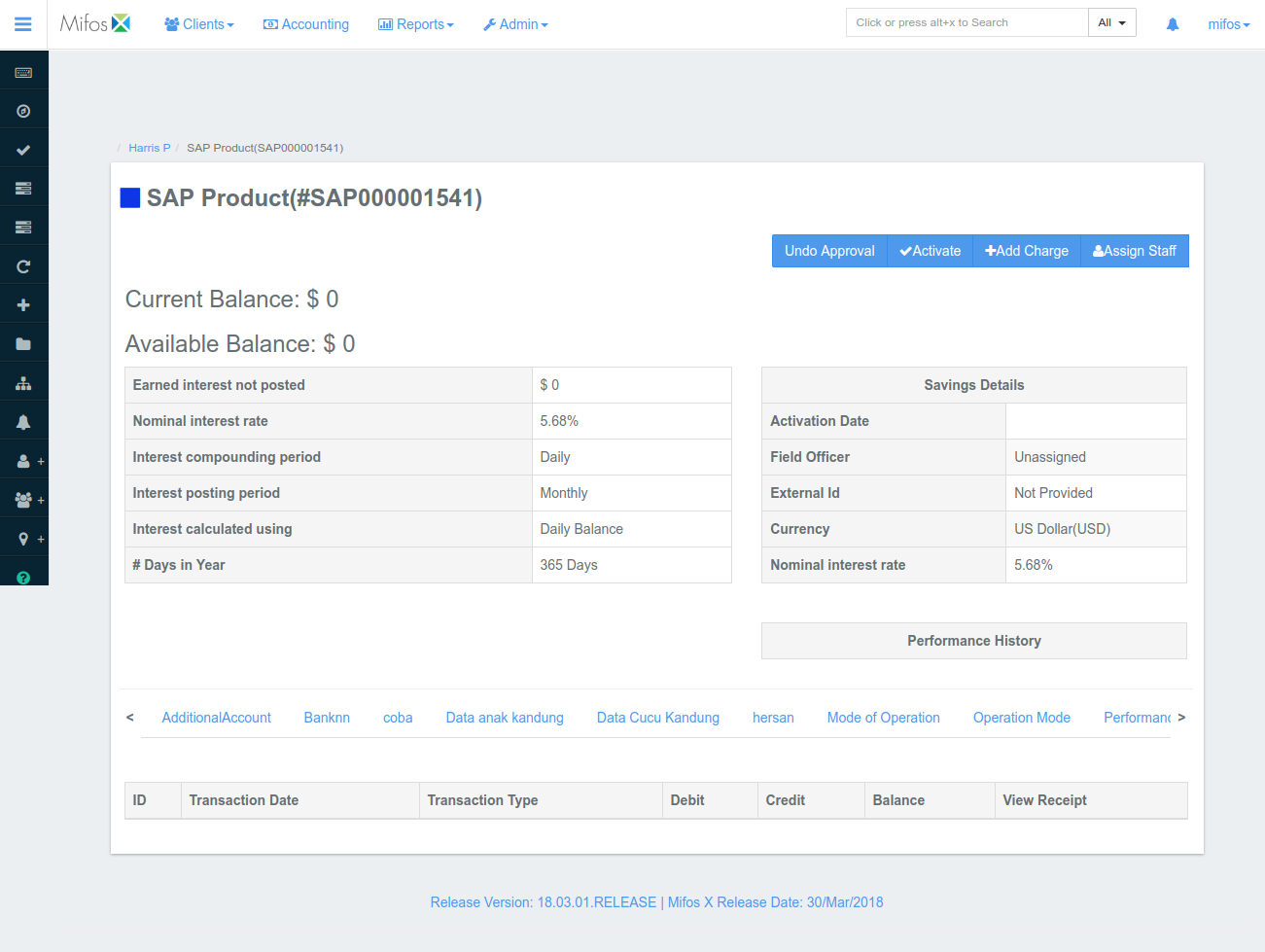Open the keyboard shortcuts sidebar icon
The height and width of the screenshot is (952, 1265).
(23, 70)
